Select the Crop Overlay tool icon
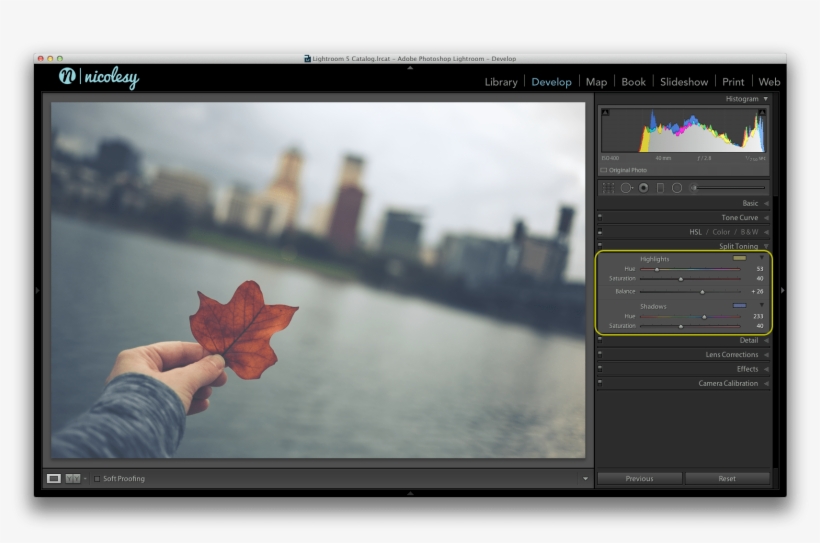Image resolution: width=820 pixels, height=543 pixels. coord(608,188)
